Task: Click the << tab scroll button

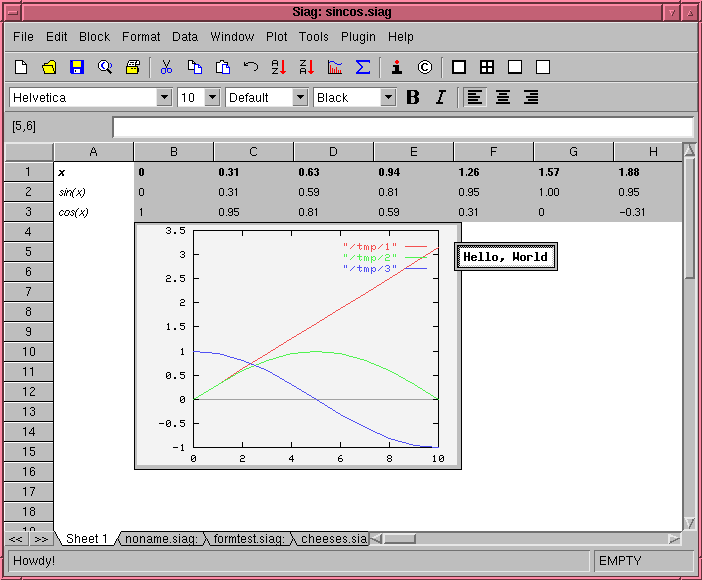Action: [x=16, y=539]
